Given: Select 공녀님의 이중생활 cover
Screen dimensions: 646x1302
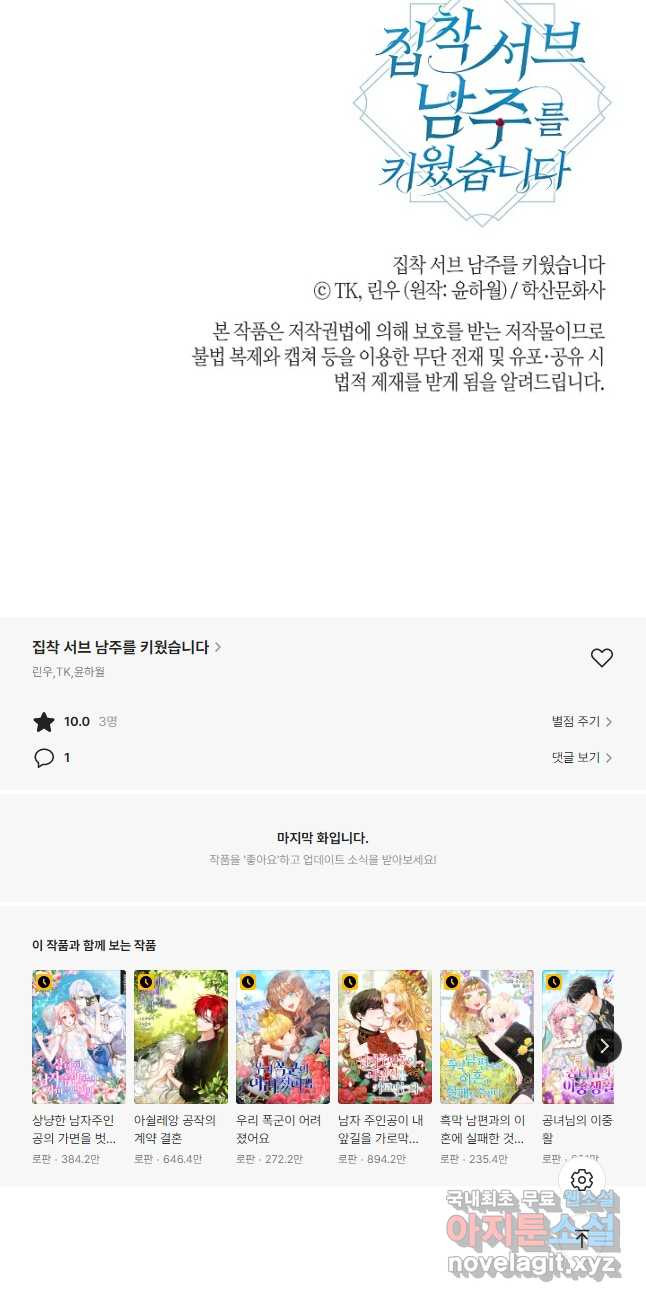Looking at the screenshot, I should 578,1037.
